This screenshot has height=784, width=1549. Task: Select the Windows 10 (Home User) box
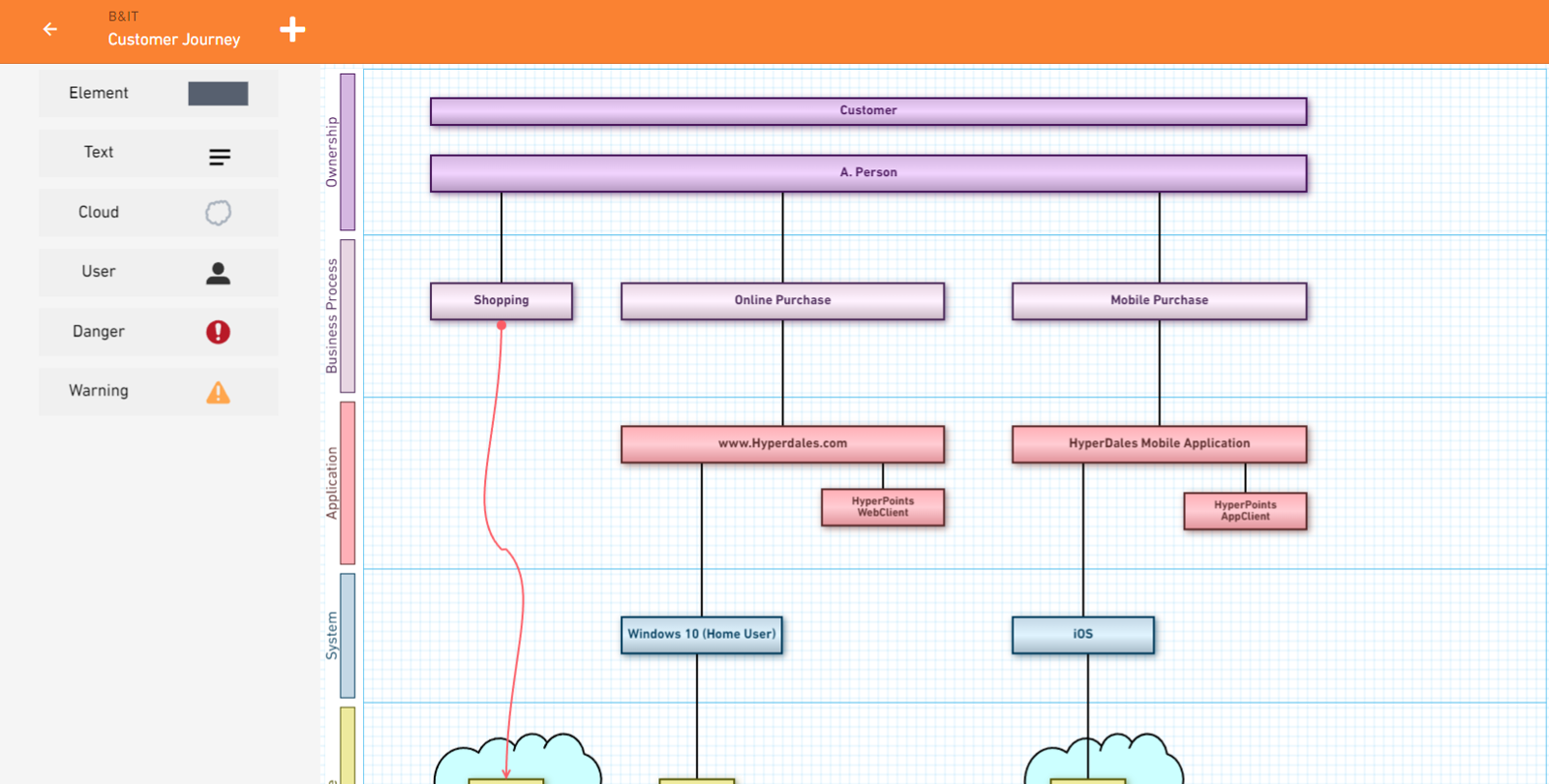click(x=701, y=635)
